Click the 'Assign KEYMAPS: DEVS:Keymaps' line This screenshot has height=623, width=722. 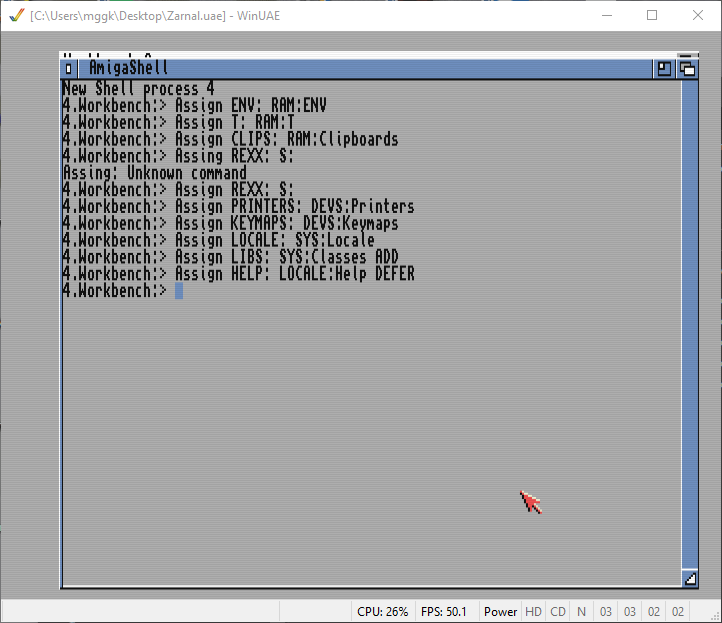pos(230,224)
